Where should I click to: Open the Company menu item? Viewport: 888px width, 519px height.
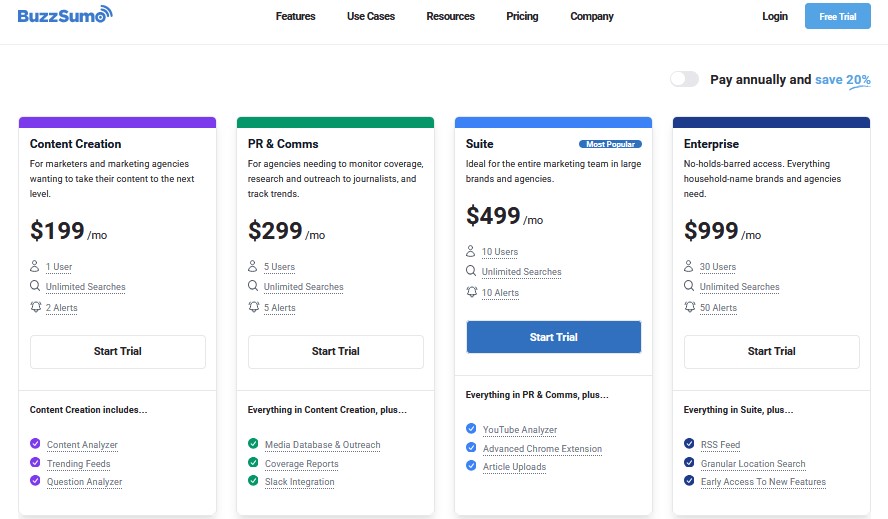point(592,17)
